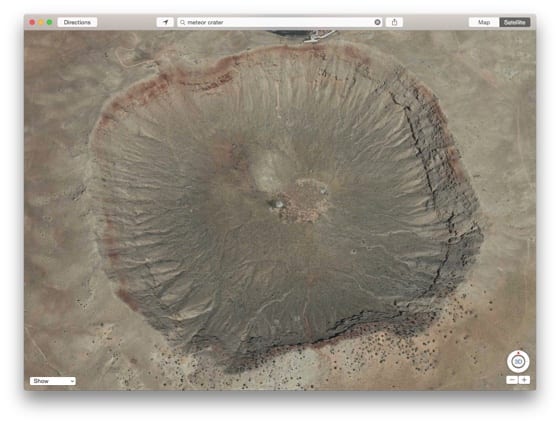Click the search magnifier icon

[182, 22]
